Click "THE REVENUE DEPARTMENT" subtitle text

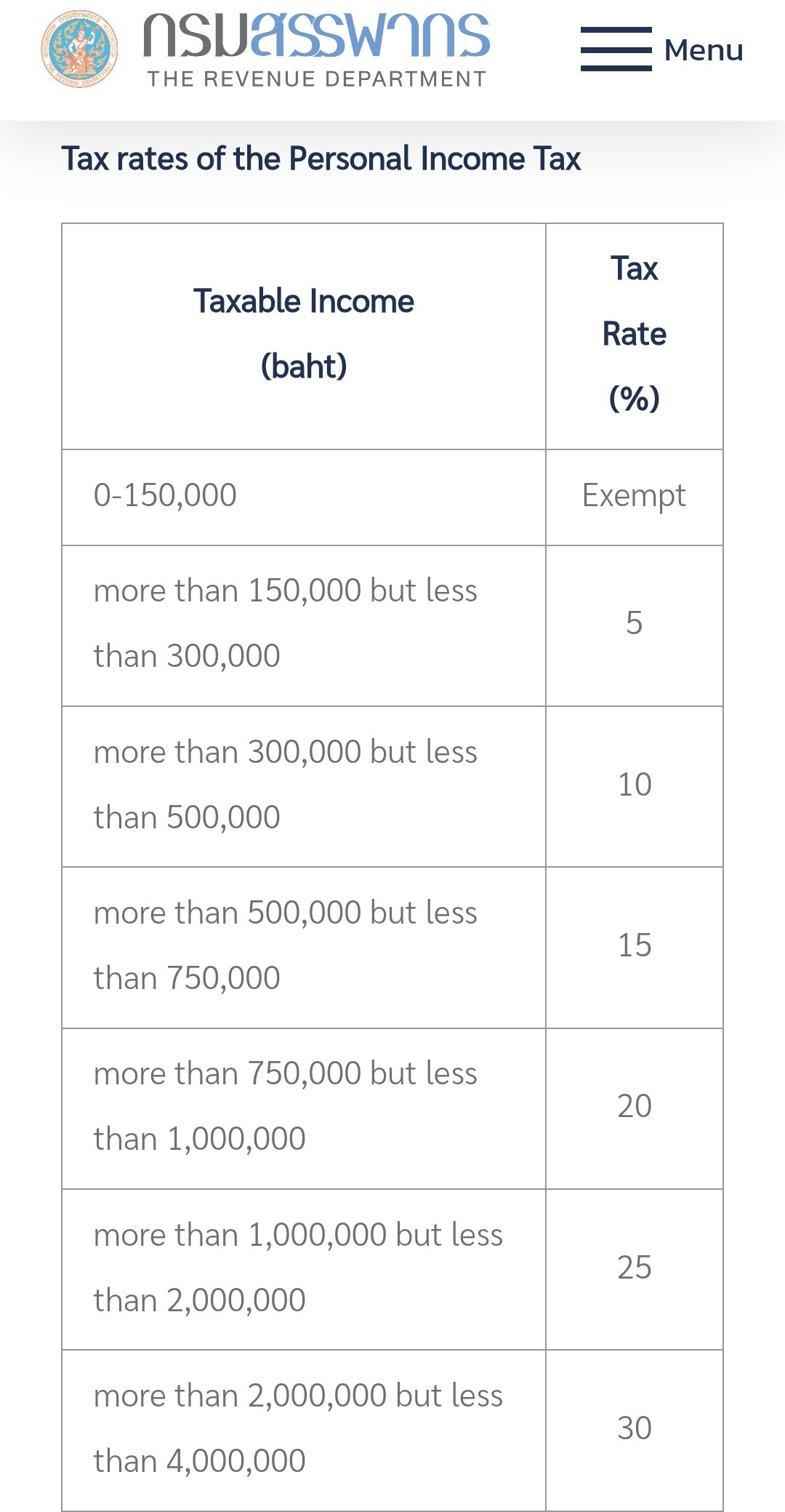coord(317,79)
